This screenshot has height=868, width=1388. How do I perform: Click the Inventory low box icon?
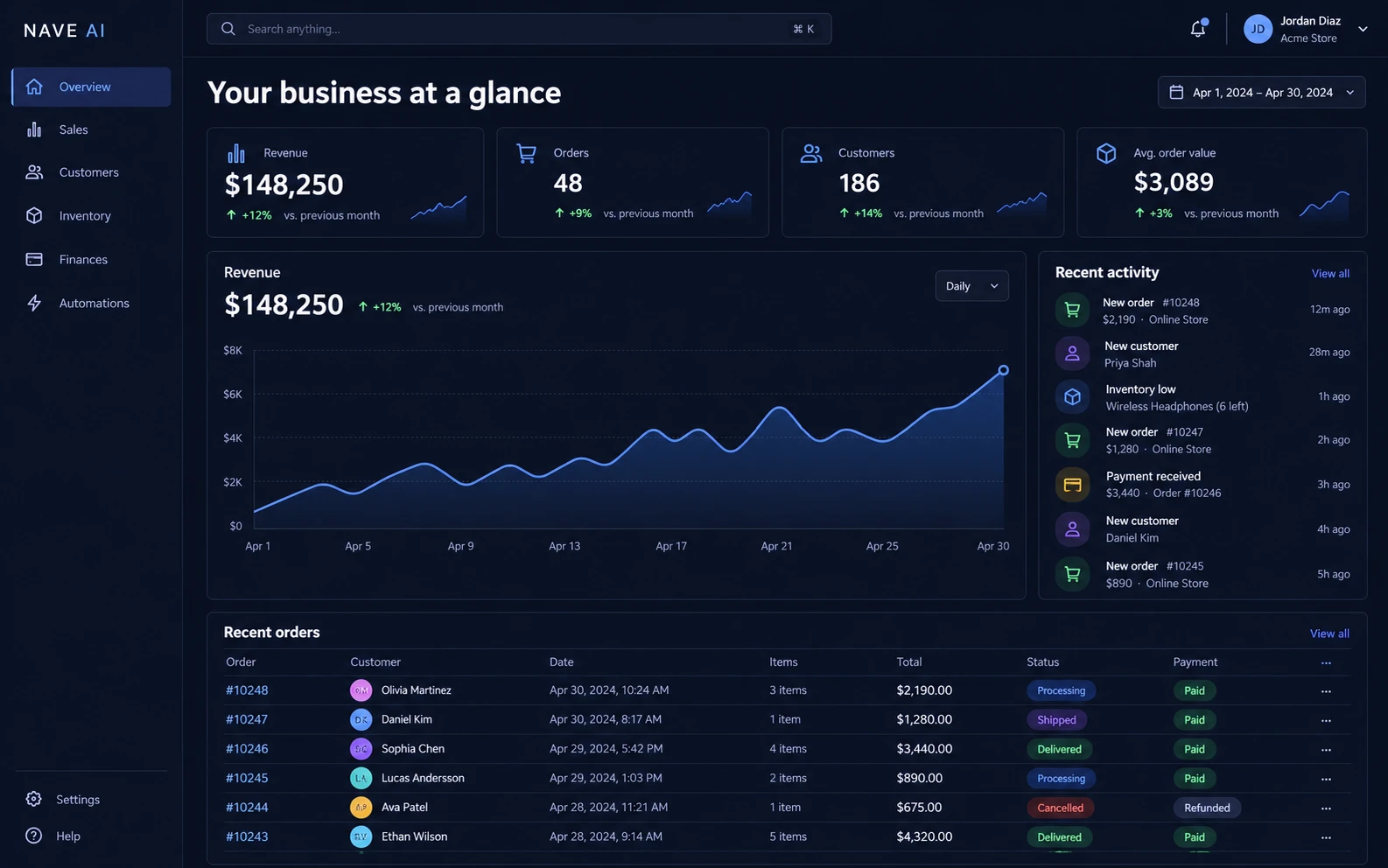(x=1072, y=397)
